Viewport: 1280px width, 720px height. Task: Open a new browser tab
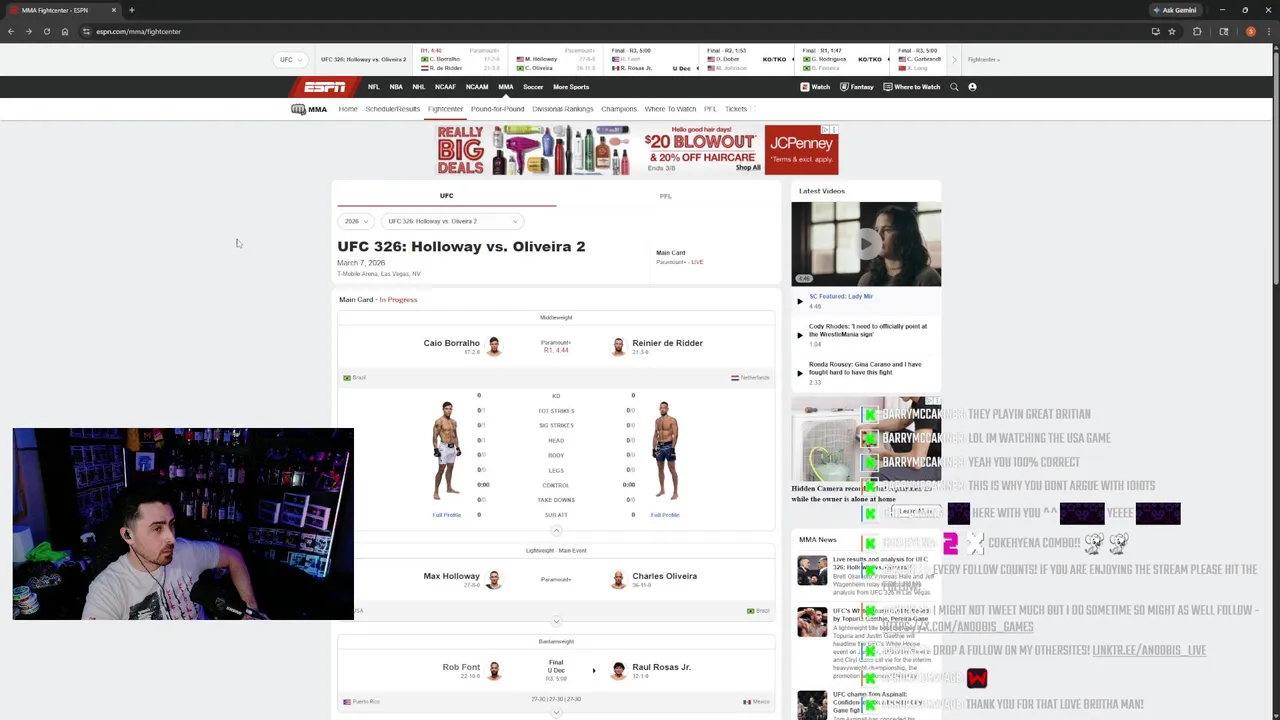coord(131,10)
